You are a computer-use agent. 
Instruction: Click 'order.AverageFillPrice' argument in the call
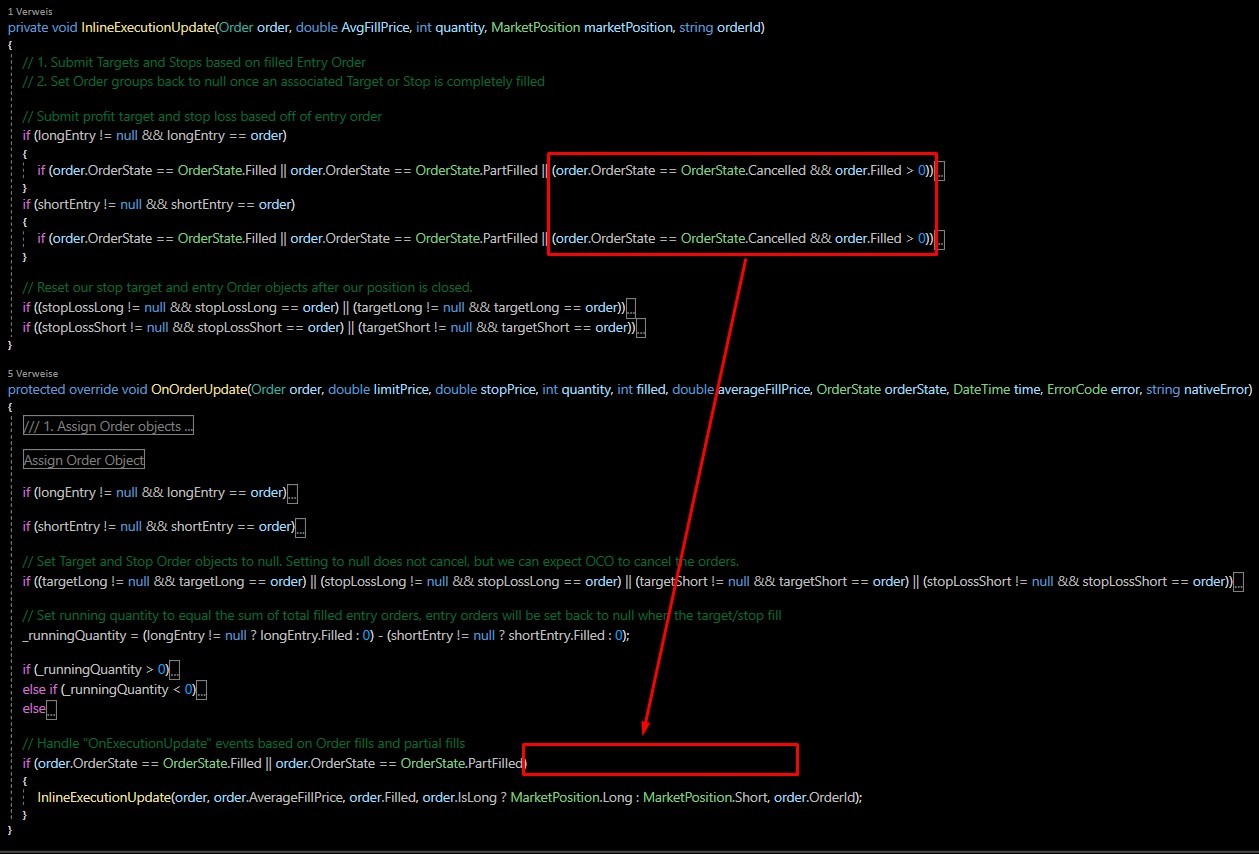click(x=279, y=798)
